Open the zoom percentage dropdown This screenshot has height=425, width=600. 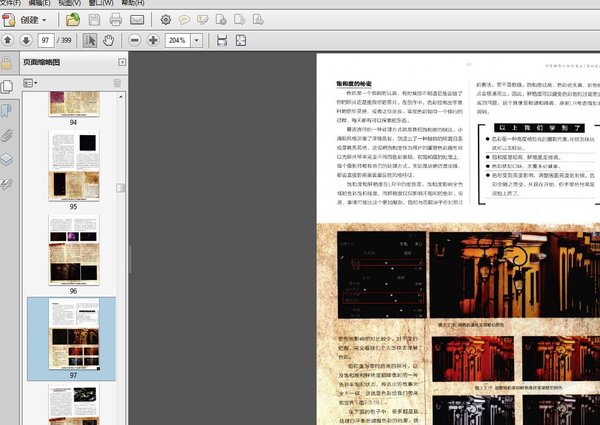click(197, 40)
